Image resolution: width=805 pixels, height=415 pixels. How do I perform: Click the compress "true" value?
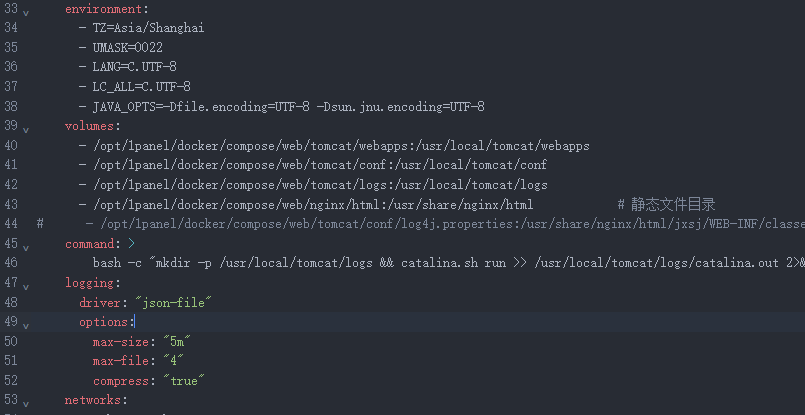click(180, 381)
